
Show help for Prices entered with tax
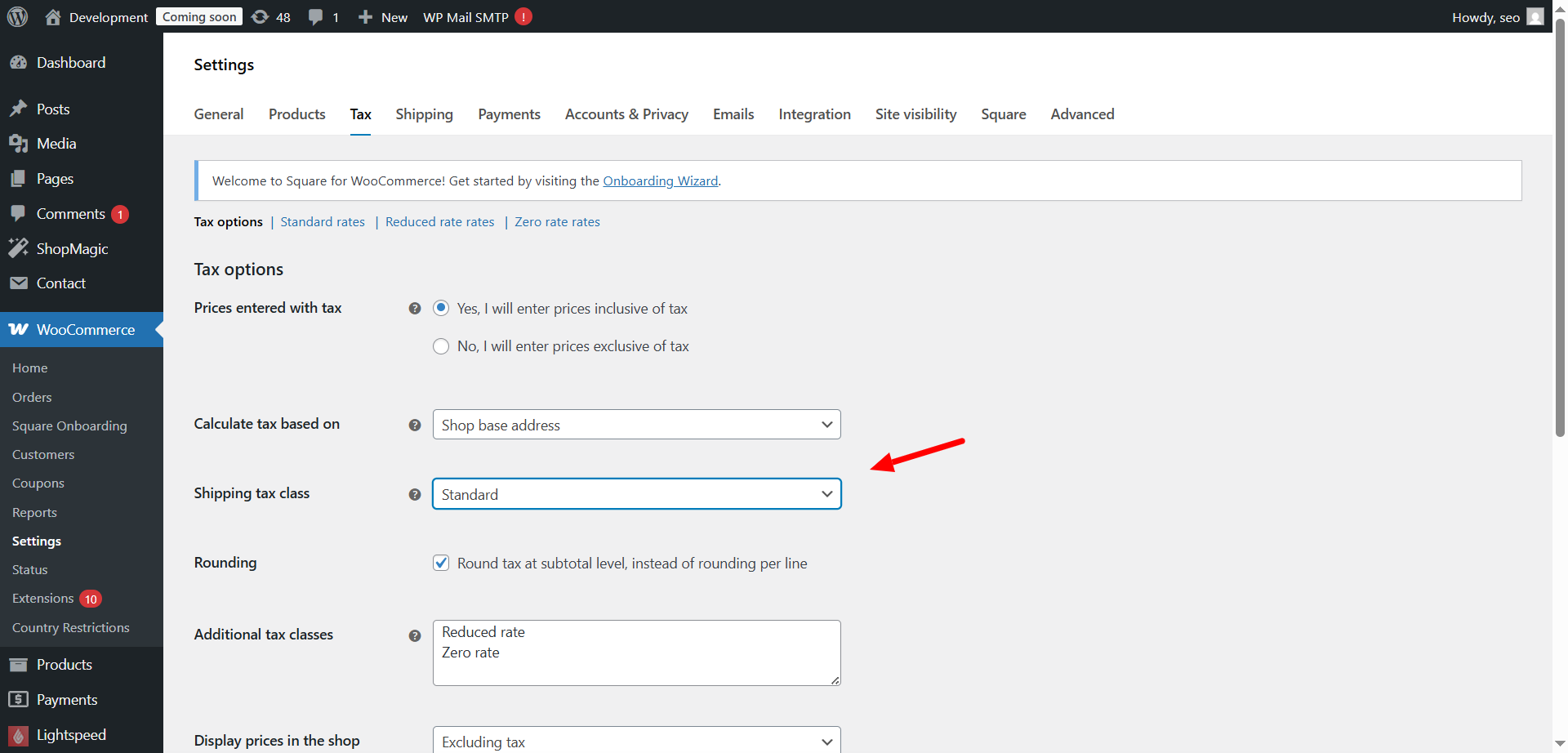click(415, 309)
